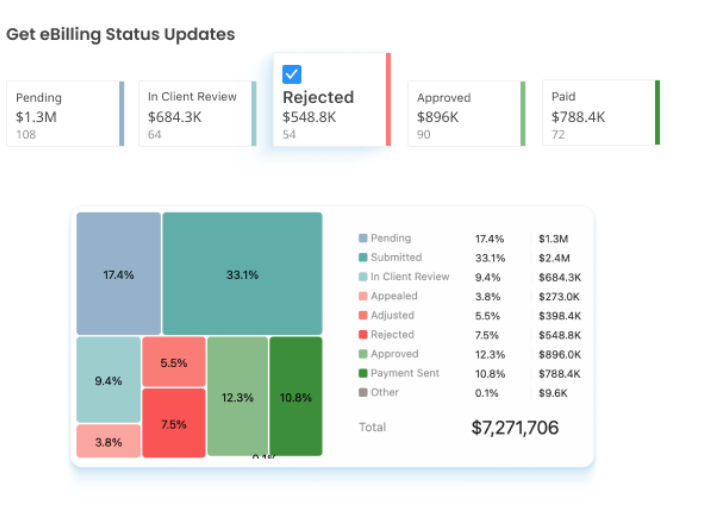The width and height of the screenshot is (701, 514).
Task: Click the 17.4% Pending treemap block
Action: (x=118, y=274)
